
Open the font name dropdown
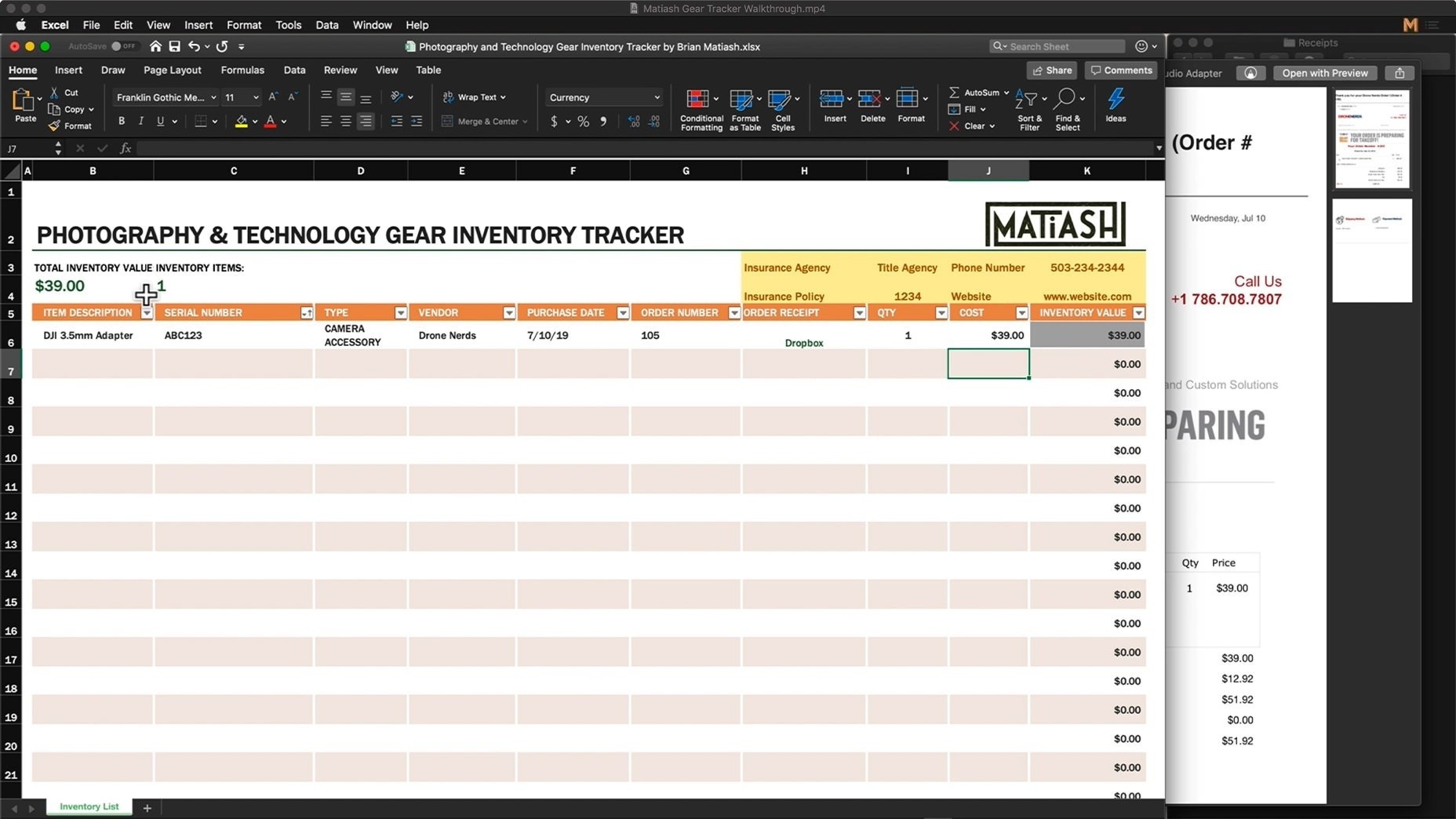point(213,97)
